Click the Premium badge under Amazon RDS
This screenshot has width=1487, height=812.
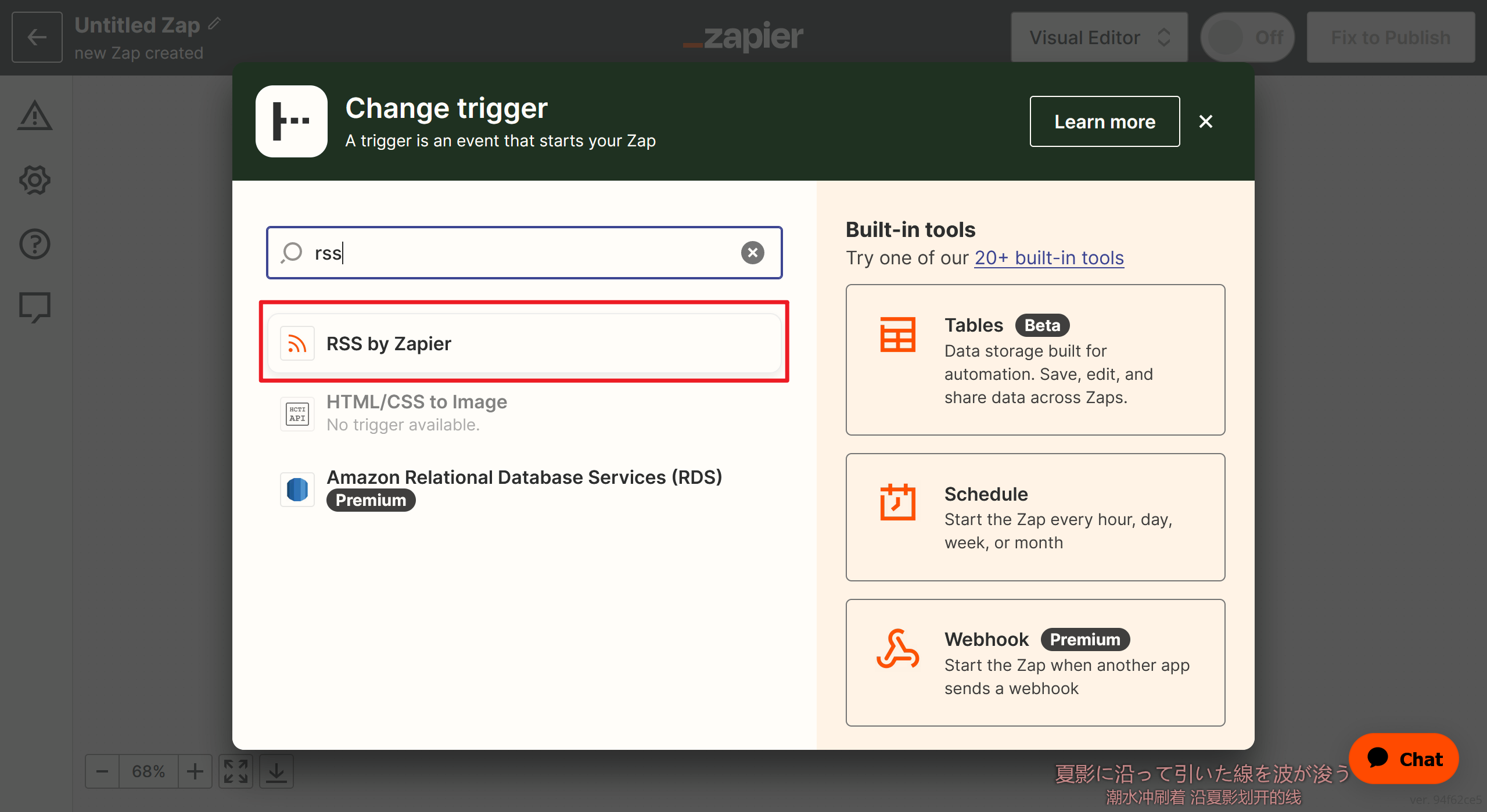coord(371,500)
